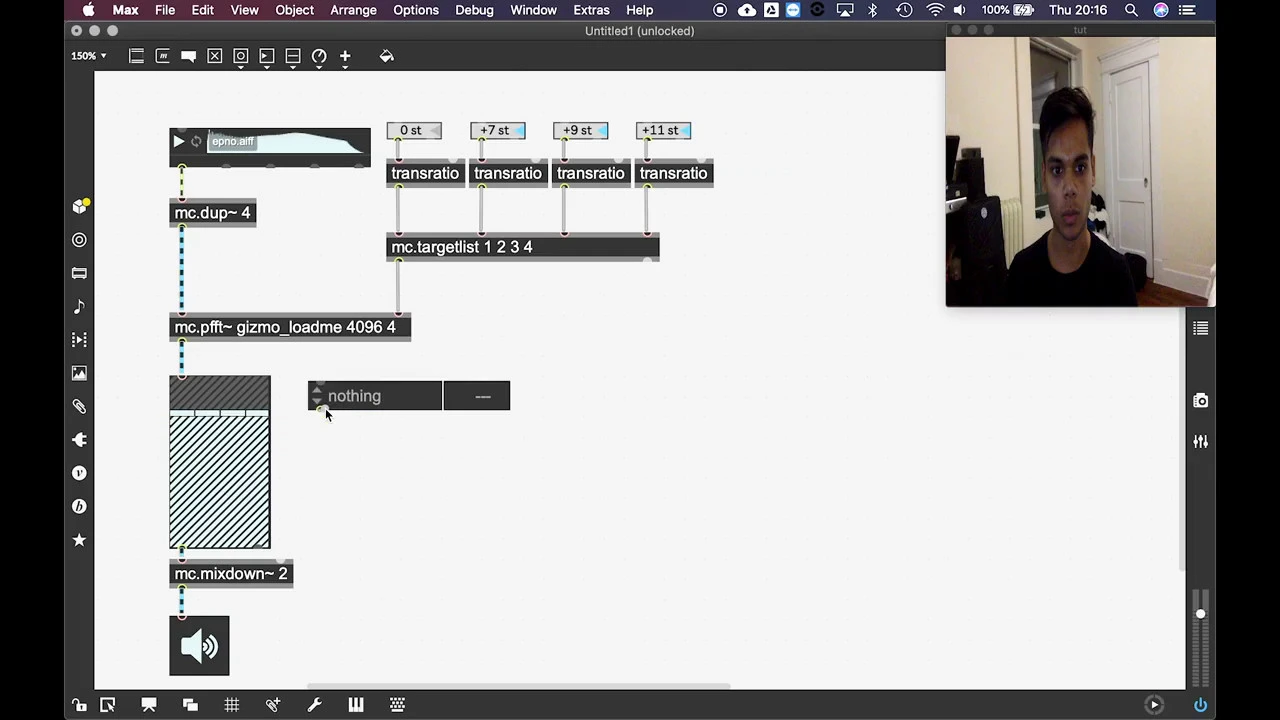
Task: Open the BEAP b browser
Action: coord(79,506)
